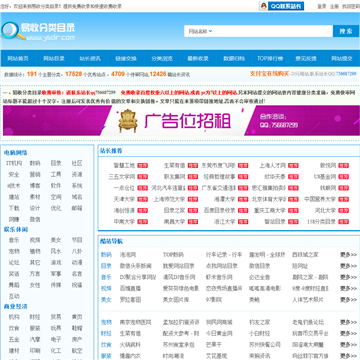
Task: Open 站长资讯 in the navigation bar
Action: [90, 59]
